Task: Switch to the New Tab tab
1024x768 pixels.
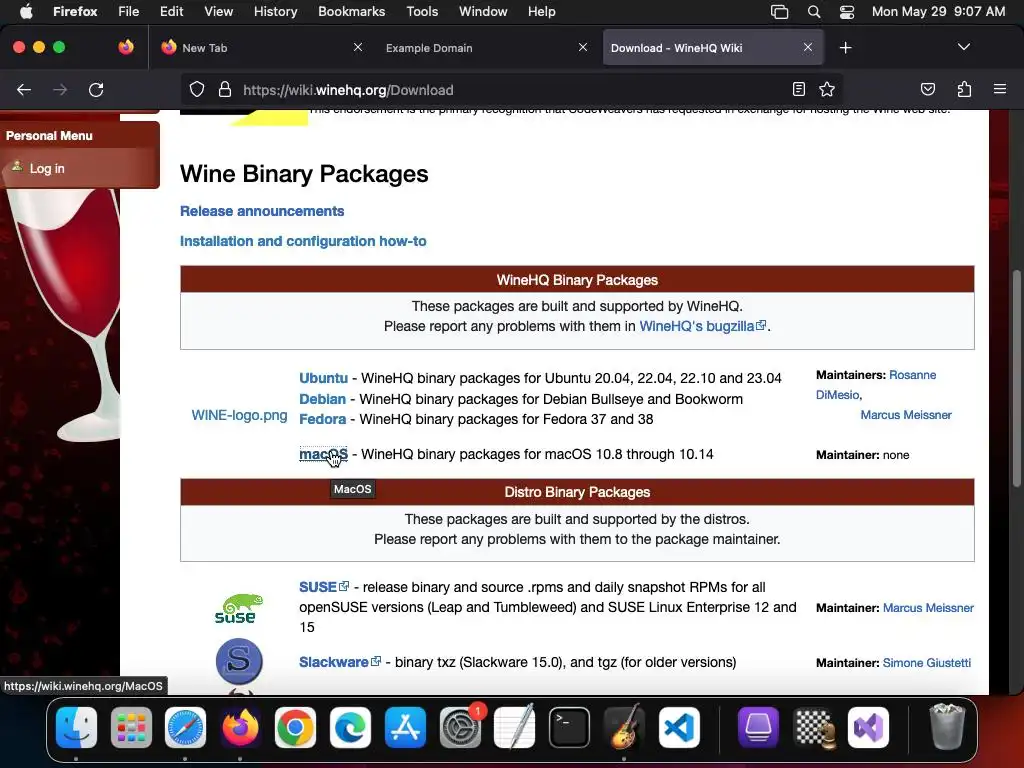Action: coord(261,48)
